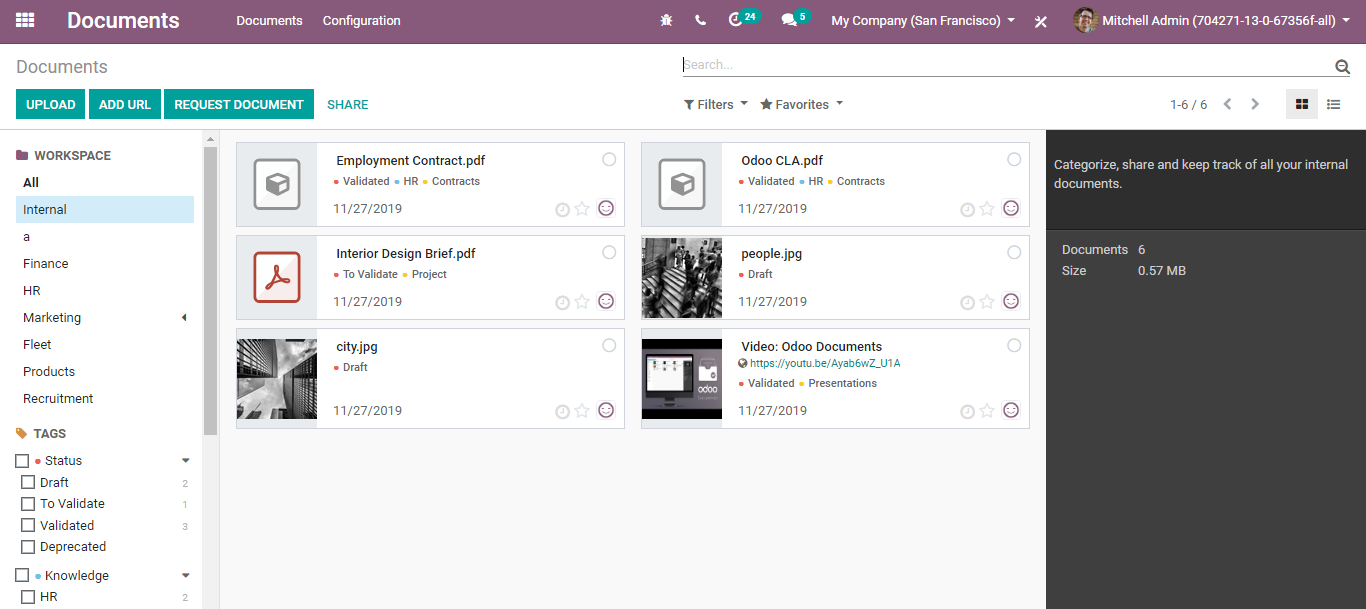
Task: Click the UPLOAD button
Action: coord(51,104)
